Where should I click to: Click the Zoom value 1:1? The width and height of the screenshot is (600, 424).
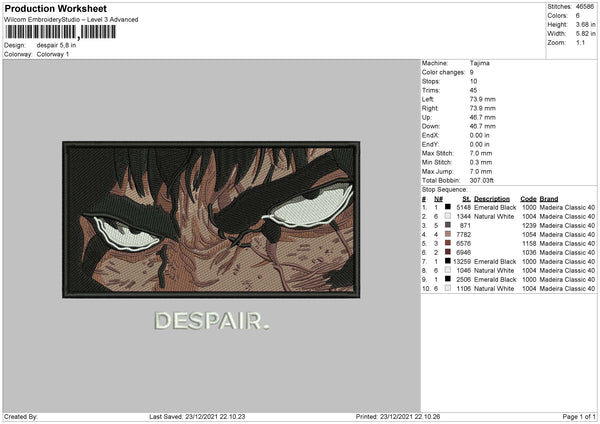click(x=580, y=42)
